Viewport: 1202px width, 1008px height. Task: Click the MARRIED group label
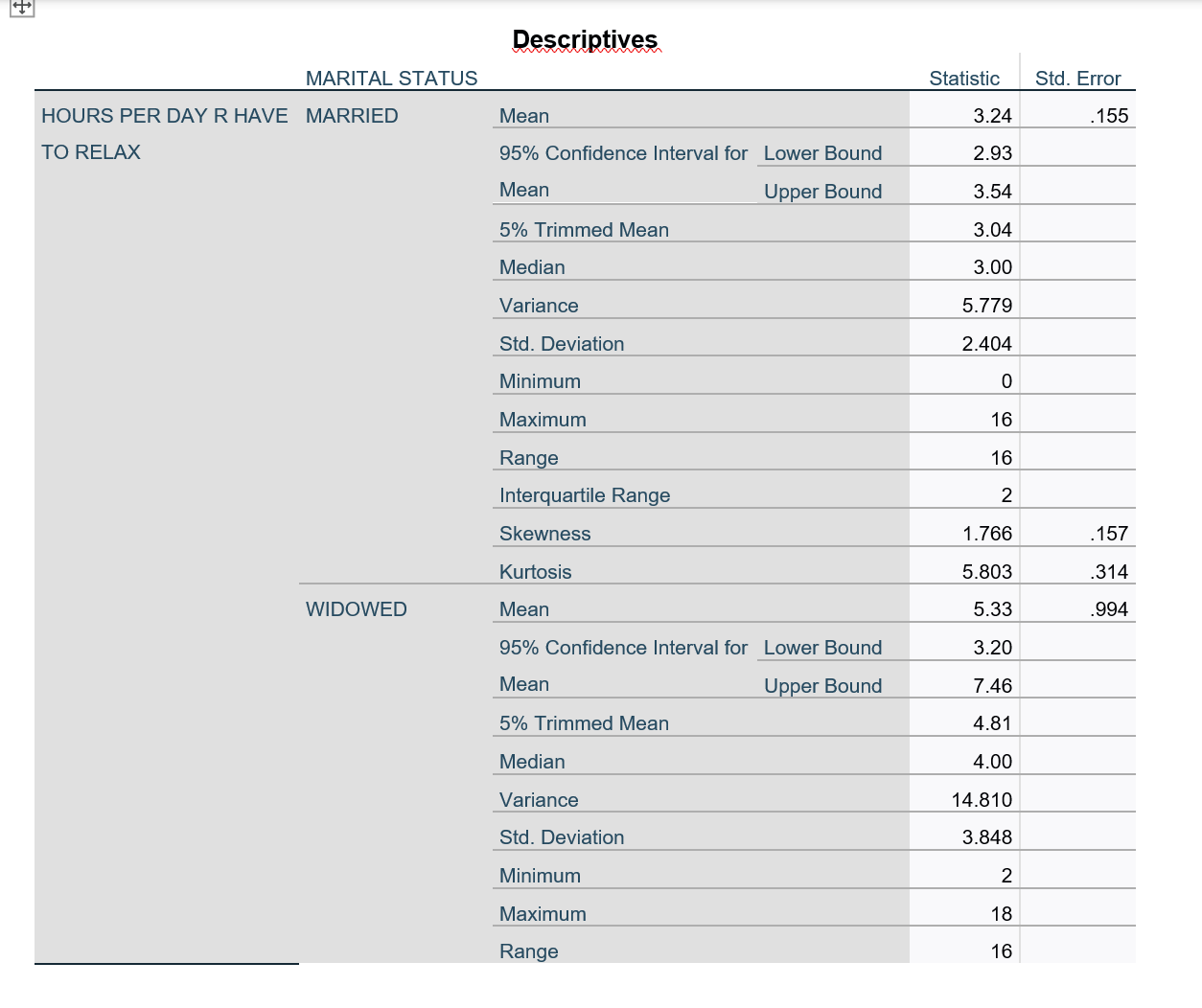352,115
